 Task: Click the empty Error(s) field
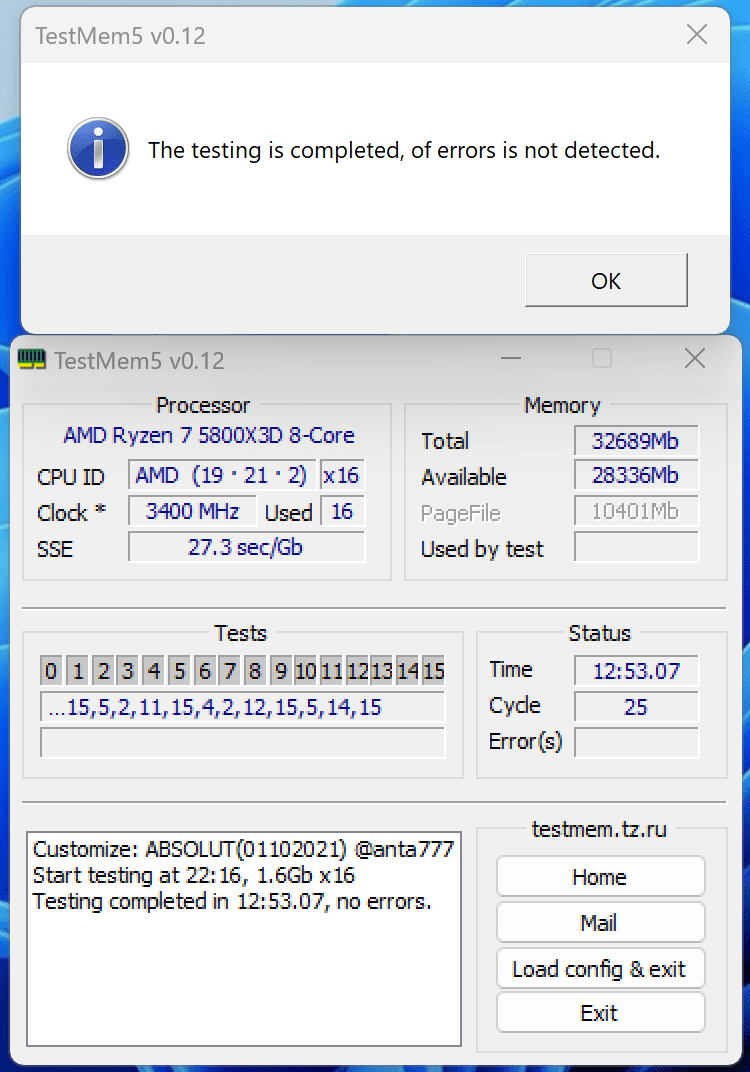(636, 742)
